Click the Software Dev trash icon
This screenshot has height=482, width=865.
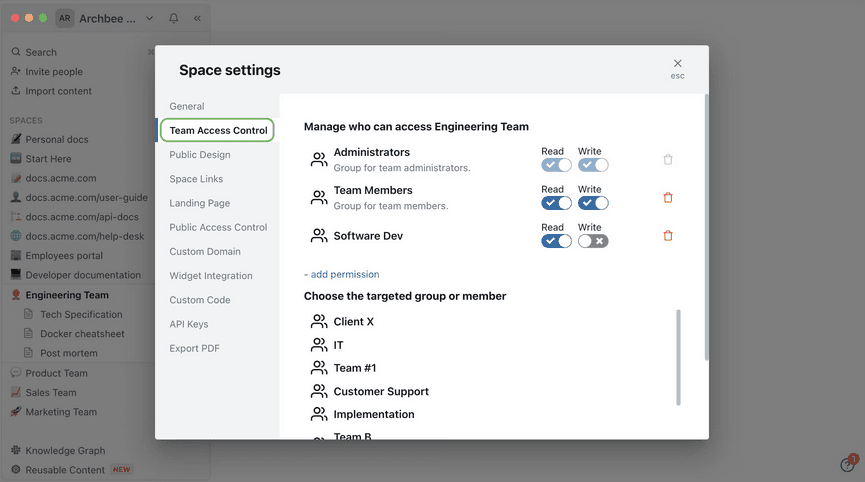(x=668, y=236)
